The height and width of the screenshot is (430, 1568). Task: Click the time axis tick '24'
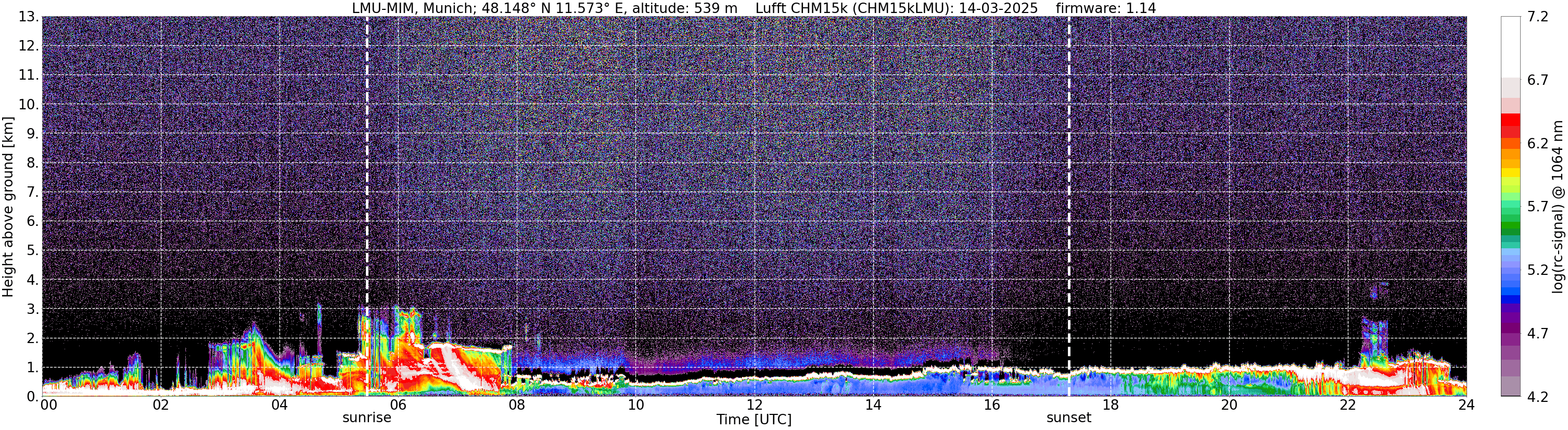pos(1467,404)
